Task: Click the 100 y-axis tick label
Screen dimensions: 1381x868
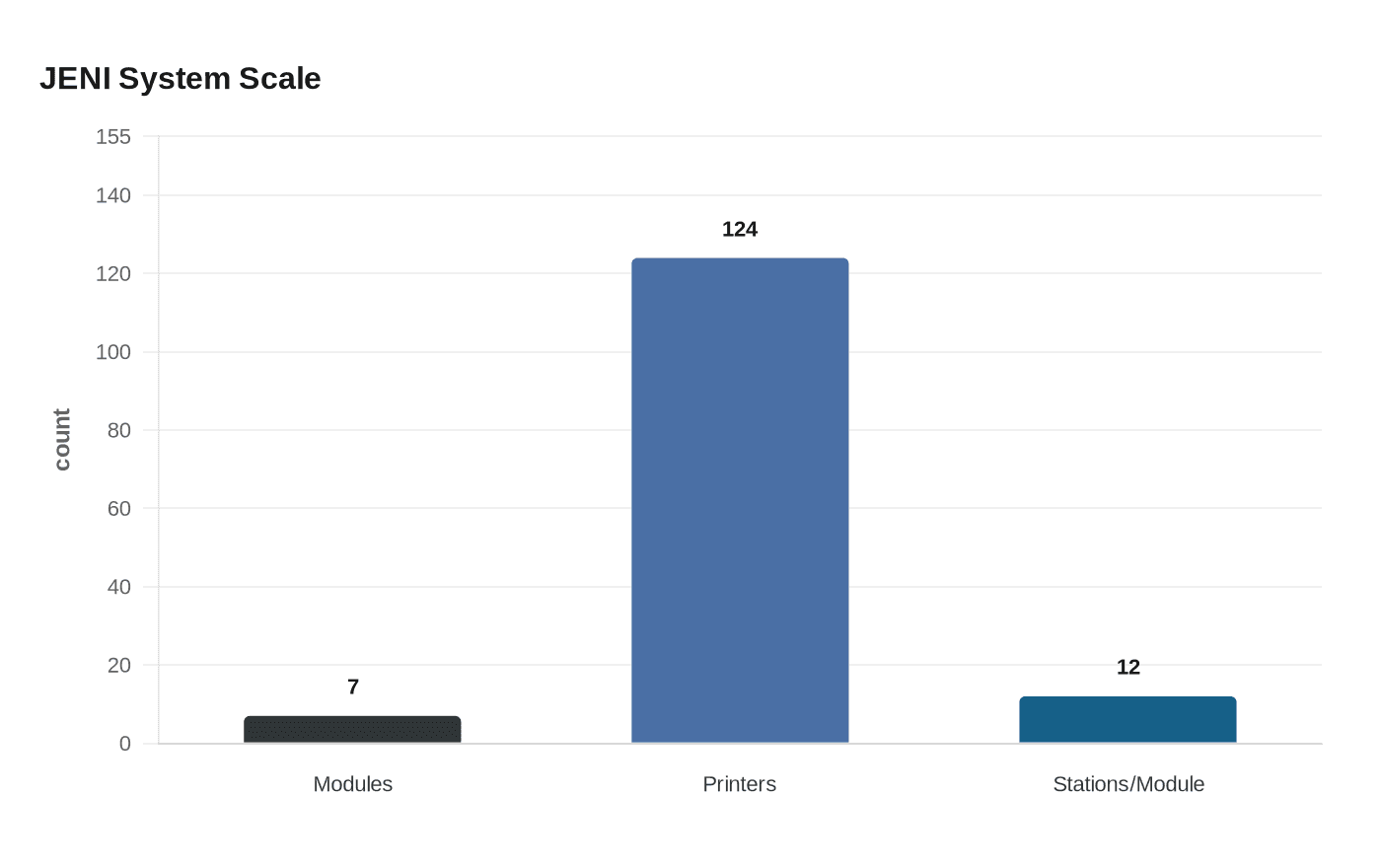Action: coord(113,352)
